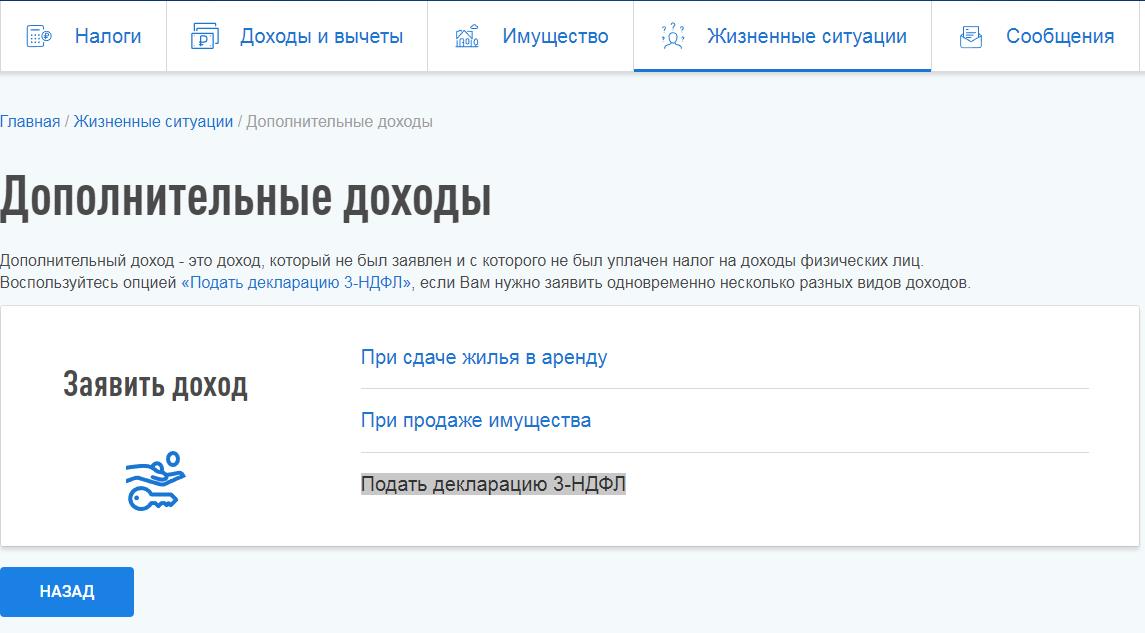Click the house icon next to Имущество

[x=467, y=37]
